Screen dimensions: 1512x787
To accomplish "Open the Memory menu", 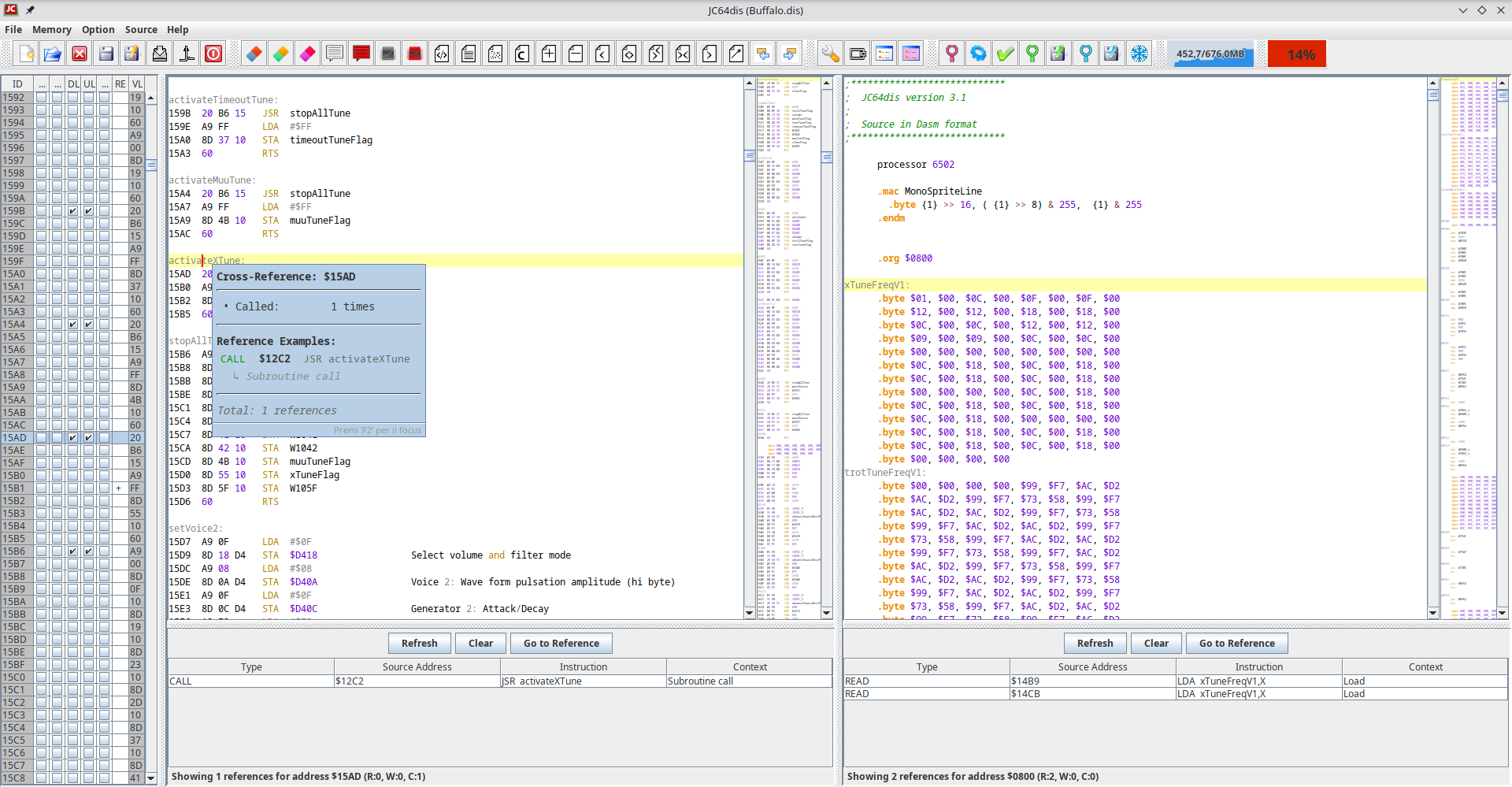I will coord(51,29).
